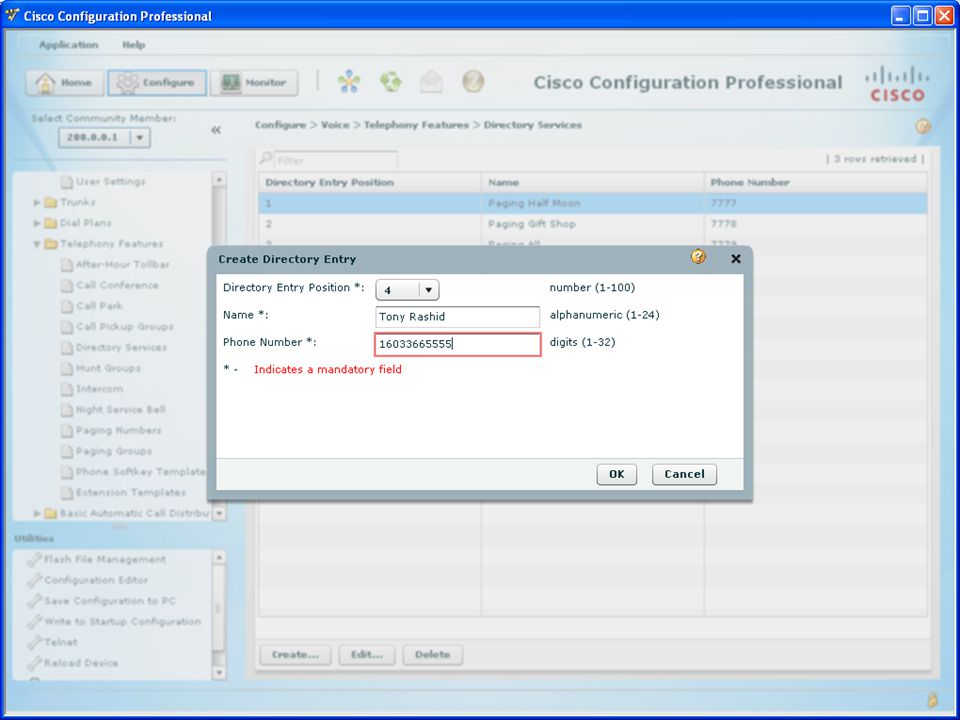Screen dimensions: 960x720
Task: Click Write to Startup Configuration utility
Action: [x=114, y=622]
